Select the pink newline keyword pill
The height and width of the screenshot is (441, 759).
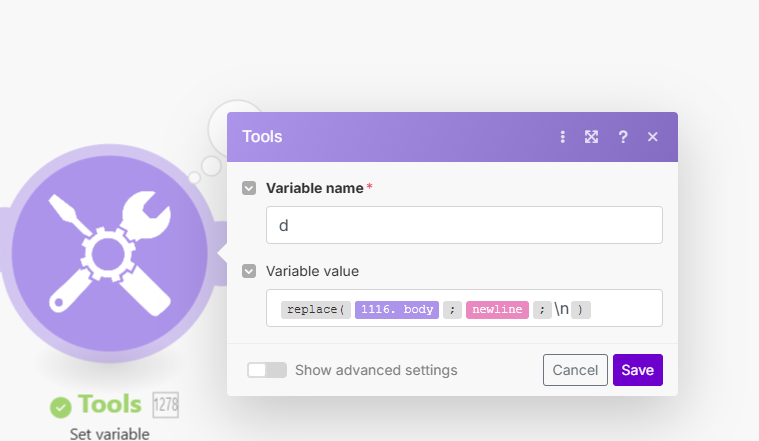pyautogui.click(x=497, y=310)
